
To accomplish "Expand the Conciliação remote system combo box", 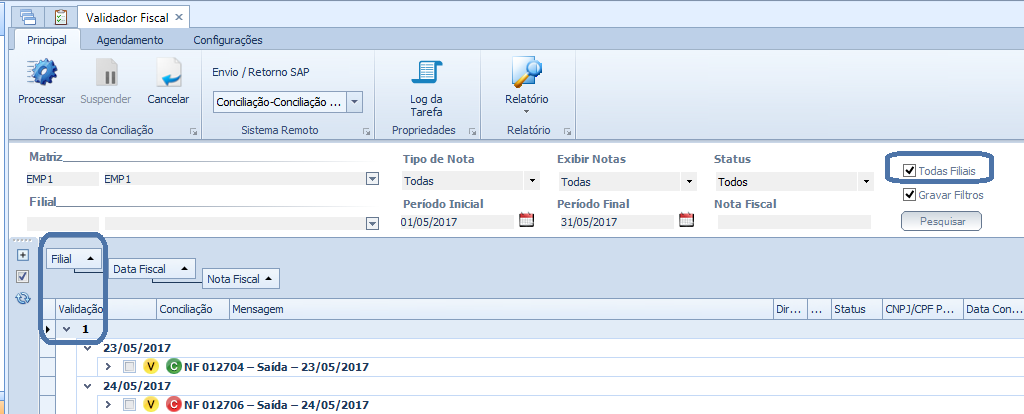I will point(354,102).
